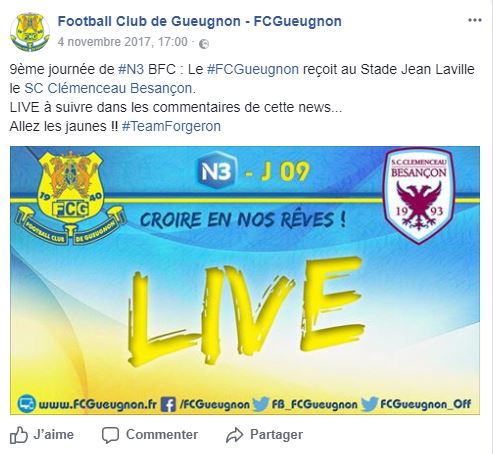Open the #FCGueugnon hashtag link
The height and width of the screenshot is (454, 493).
coord(253,69)
